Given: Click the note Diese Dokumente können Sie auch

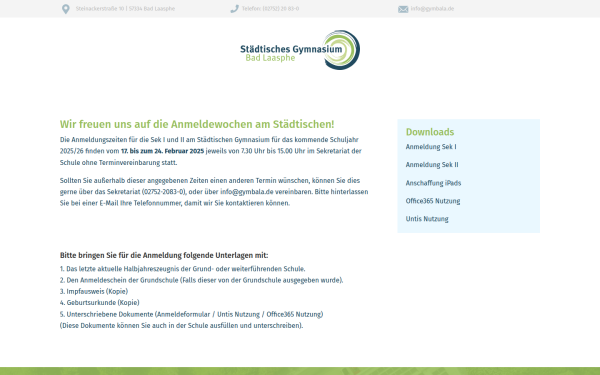Looking at the screenshot, I should point(181,326).
